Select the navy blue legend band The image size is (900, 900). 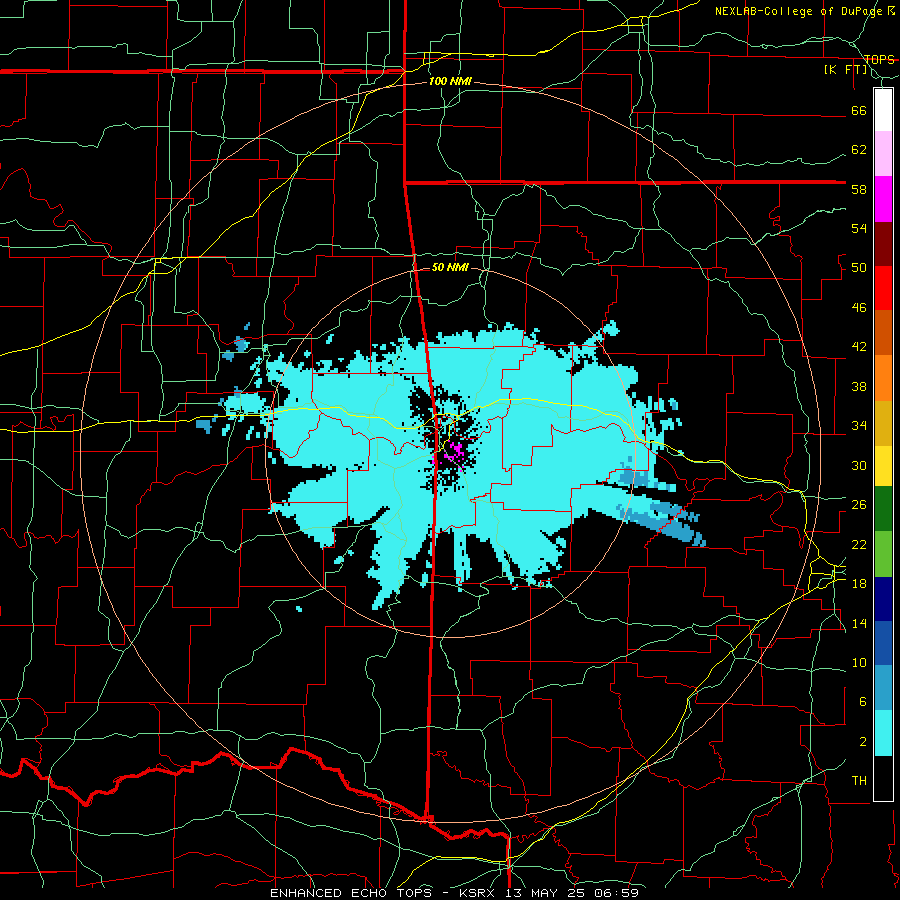click(883, 599)
